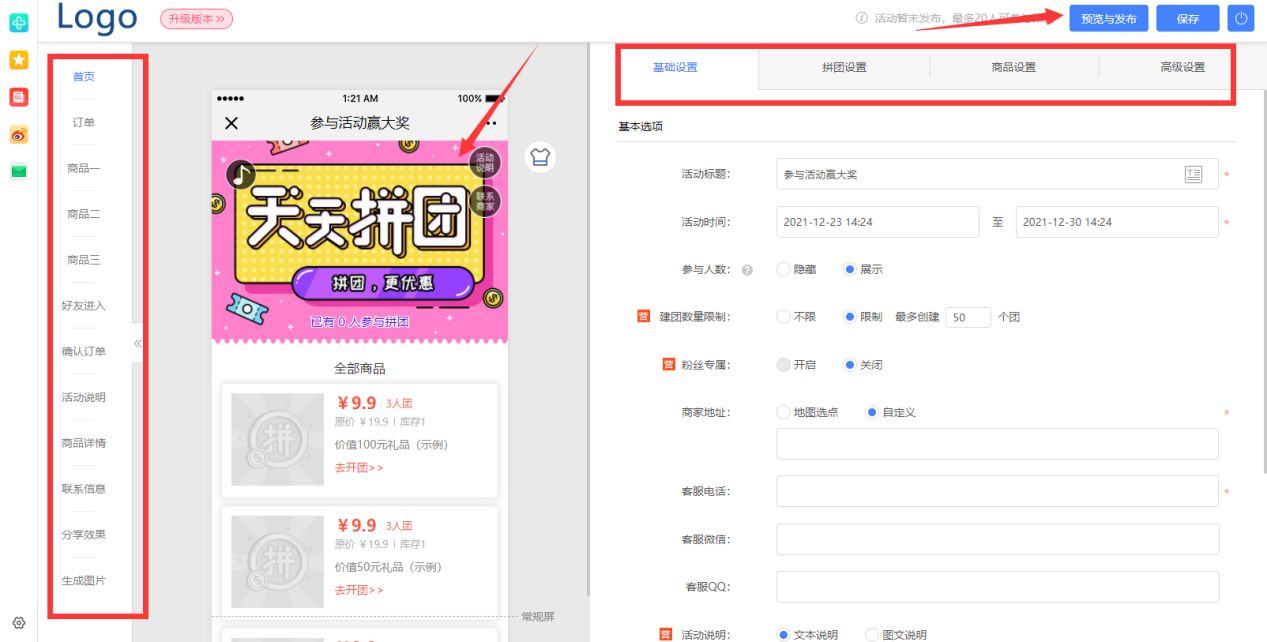Click the orange badge beside 活动说明 label

[x=667, y=634]
